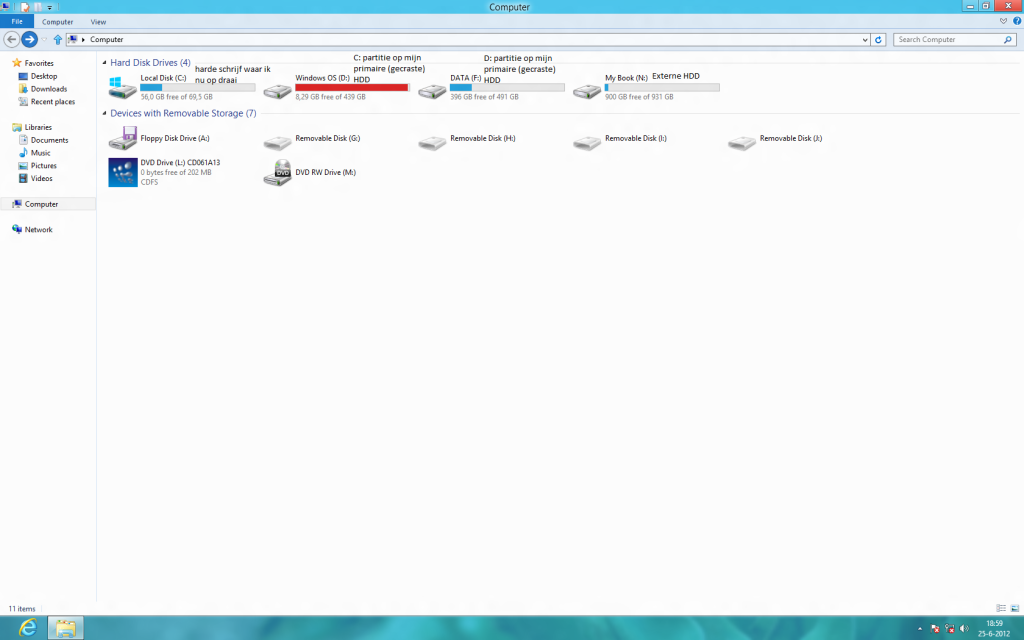Image resolution: width=1024 pixels, height=640 pixels.
Task: Switch to large thumbnails view in status bar
Action: [1014, 608]
